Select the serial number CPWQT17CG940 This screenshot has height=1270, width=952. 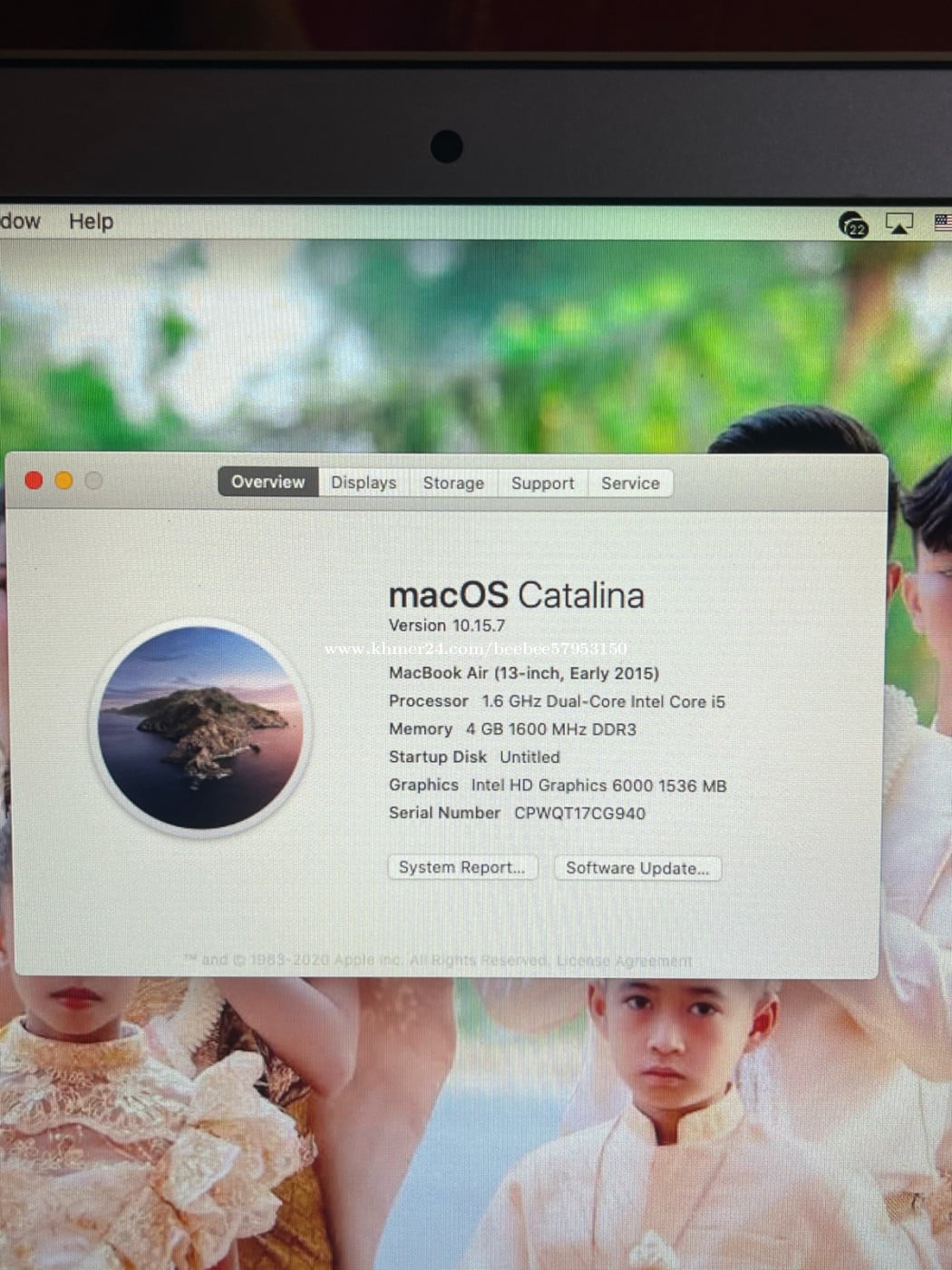580,814
